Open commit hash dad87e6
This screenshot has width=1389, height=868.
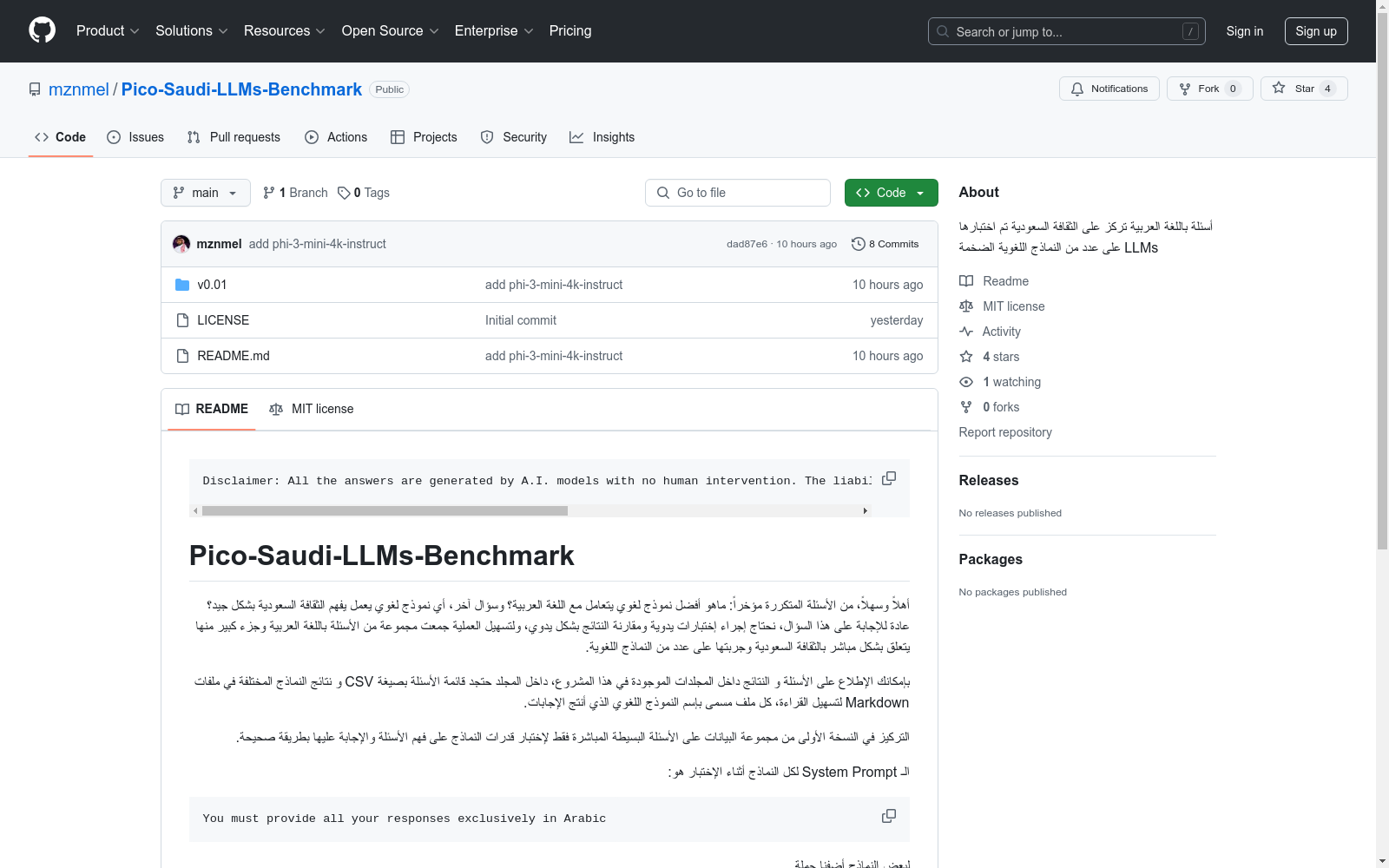[747, 244]
